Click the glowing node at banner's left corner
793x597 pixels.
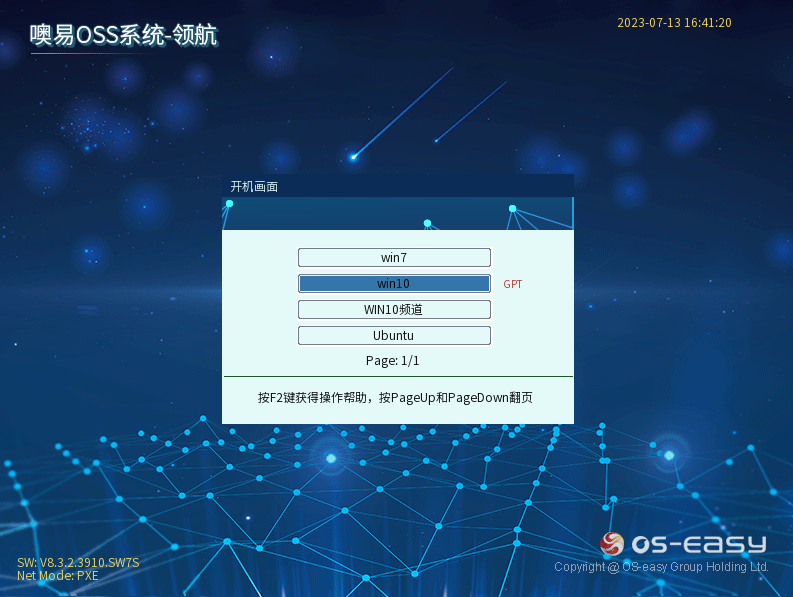click(229, 204)
